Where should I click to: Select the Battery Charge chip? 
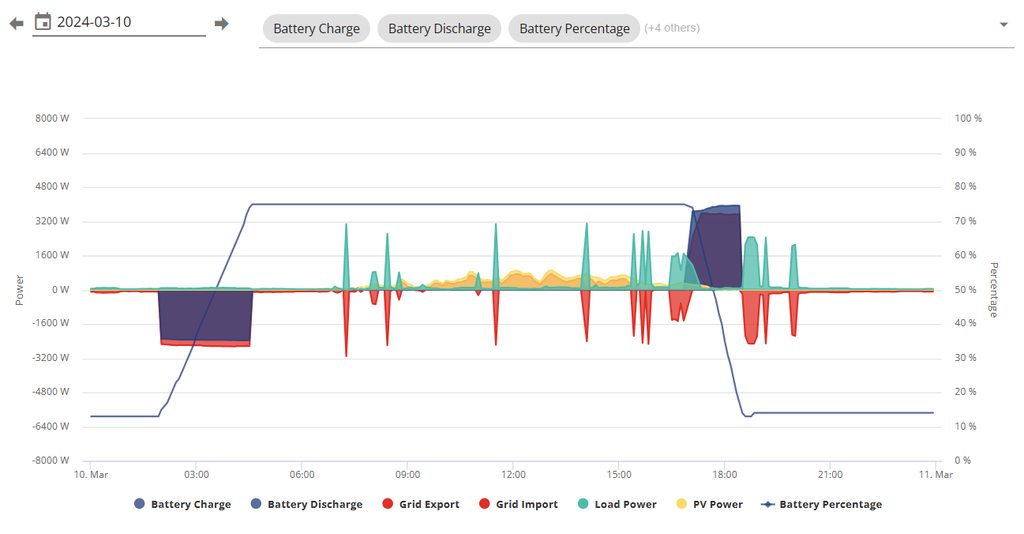pyautogui.click(x=316, y=29)
